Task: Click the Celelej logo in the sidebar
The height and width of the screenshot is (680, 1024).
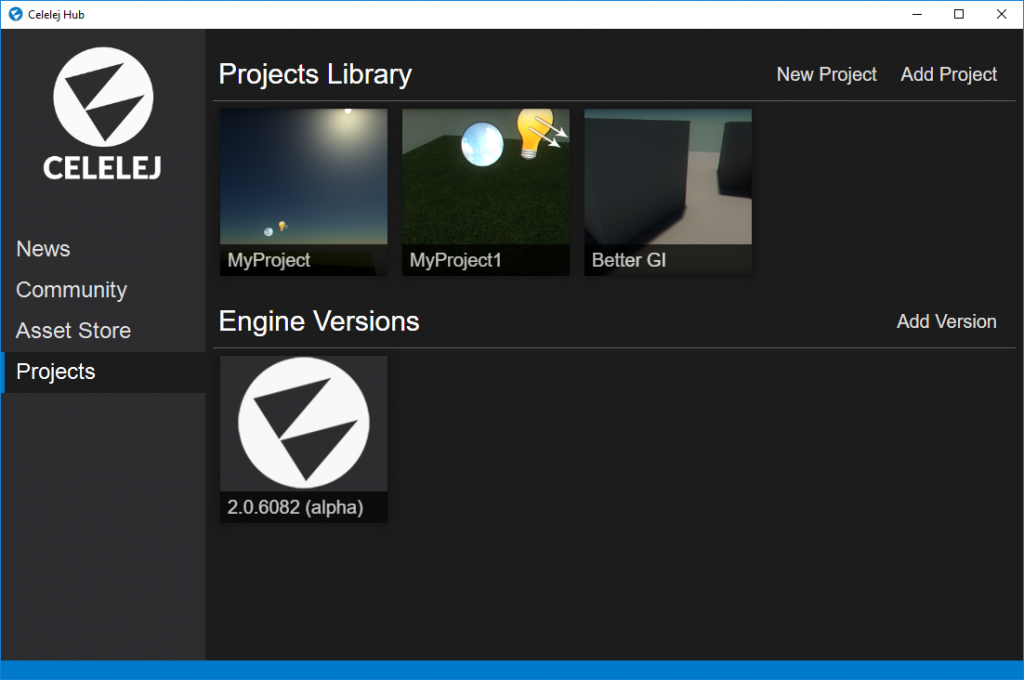Action: click(103, 114)
